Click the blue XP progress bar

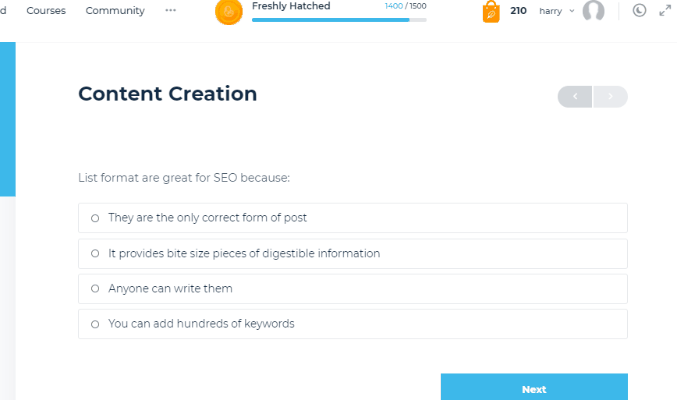click(x=338, y=19)
